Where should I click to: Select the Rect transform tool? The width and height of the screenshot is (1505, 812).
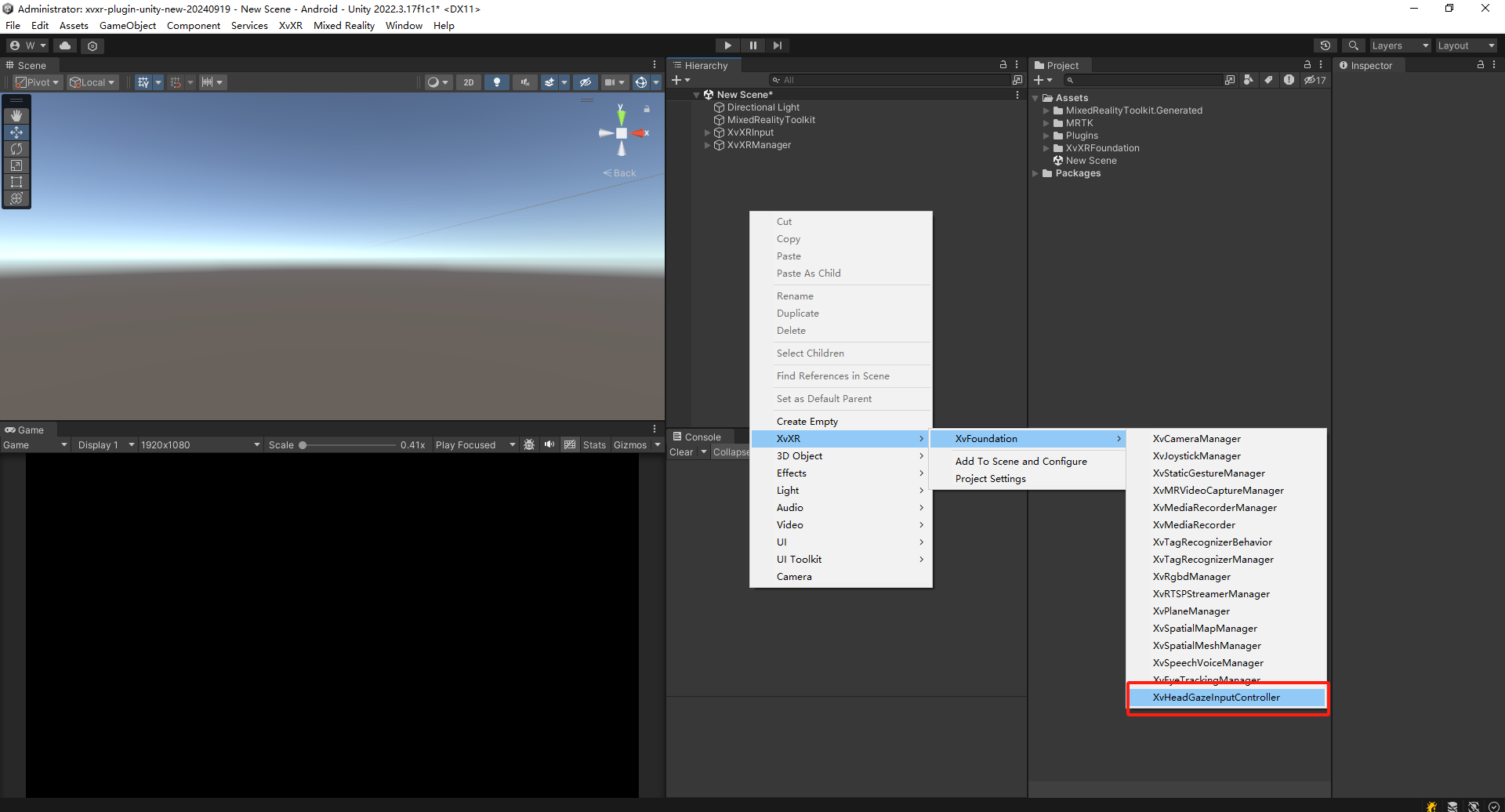[16, 182]
